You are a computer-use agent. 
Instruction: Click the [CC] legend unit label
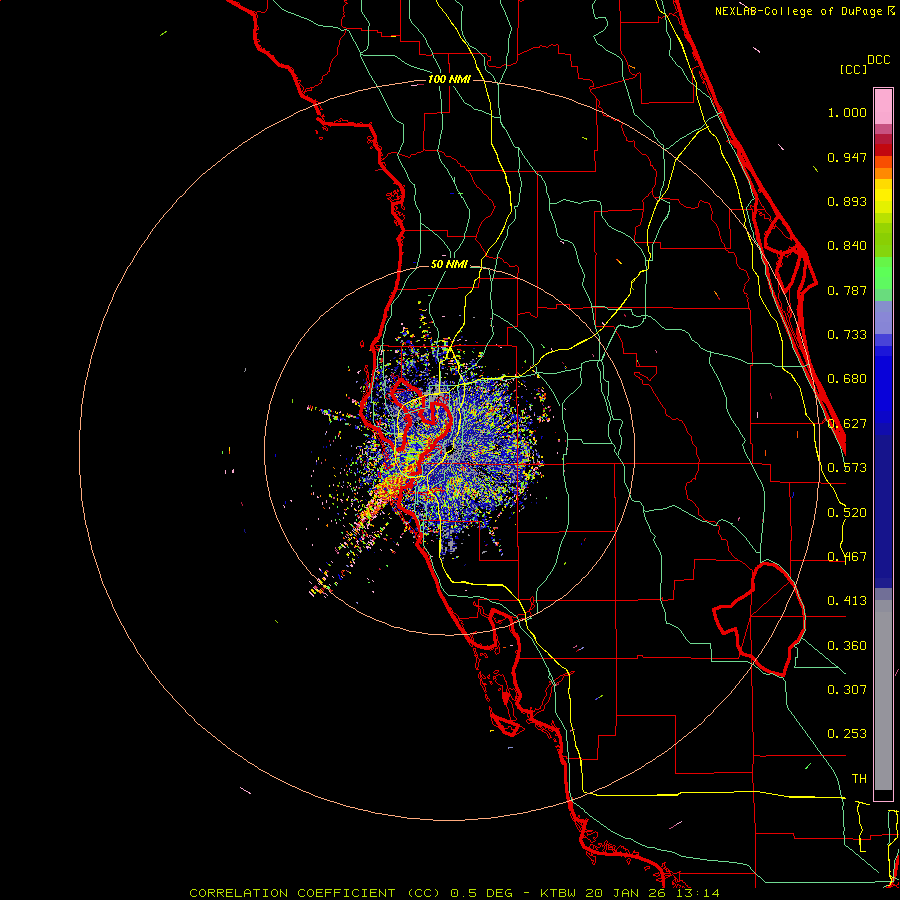tap(853, 69)
